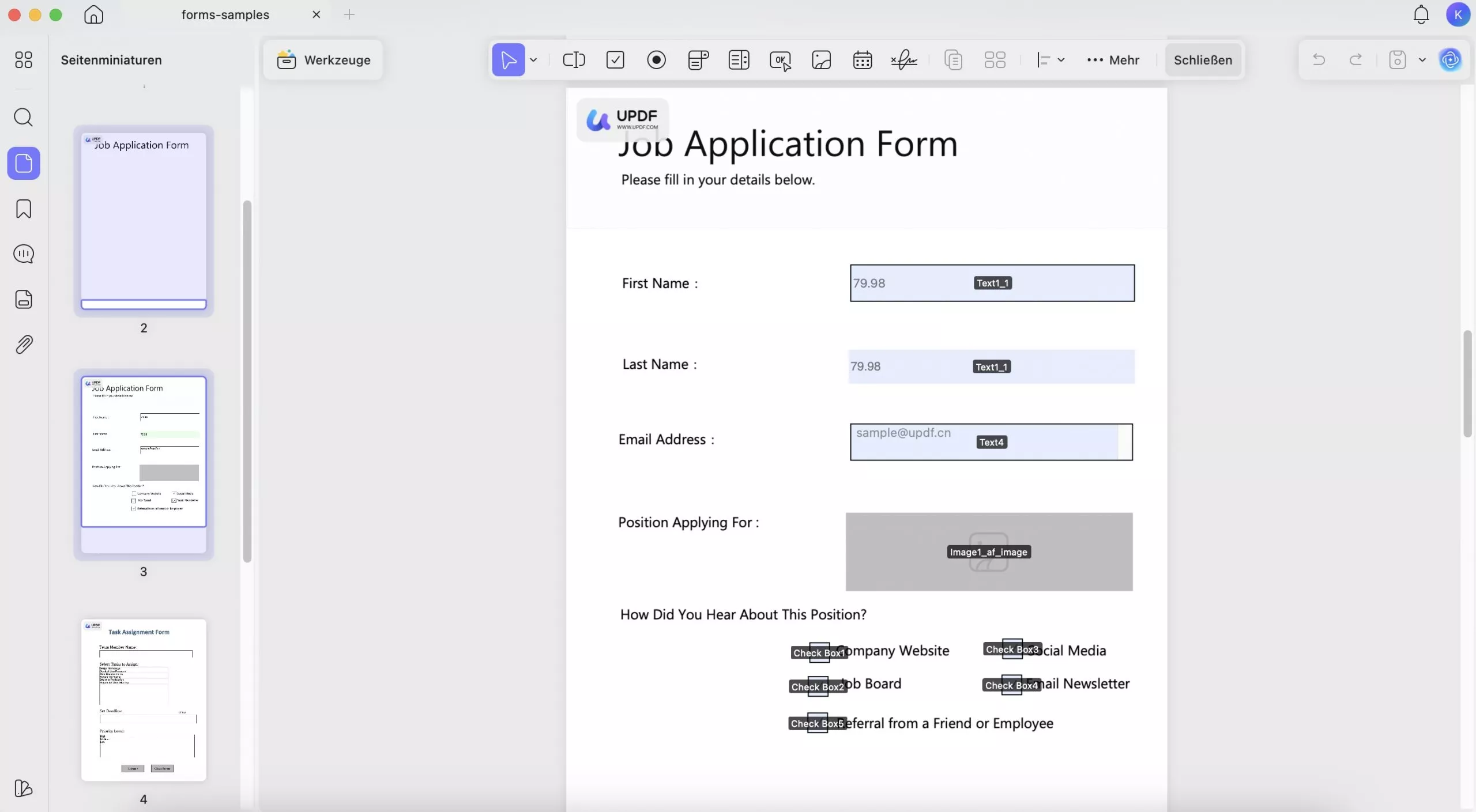Select the combo box form tool

(698, 60)
